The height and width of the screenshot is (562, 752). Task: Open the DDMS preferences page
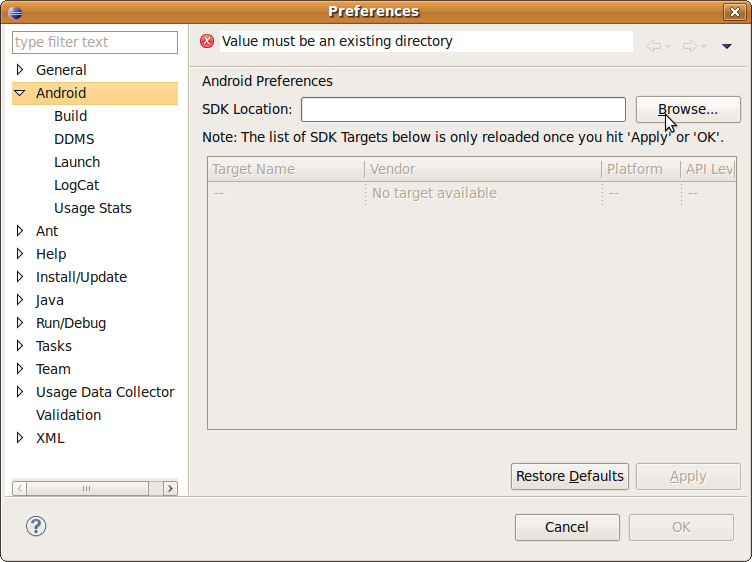pos(74,139)
